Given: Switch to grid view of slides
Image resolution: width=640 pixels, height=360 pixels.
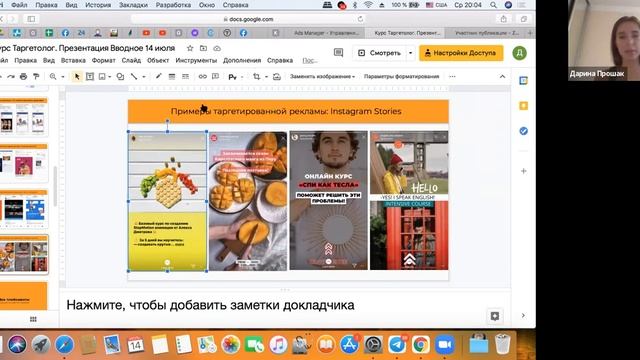Looking at the screenshot, I should click(33, 319).
